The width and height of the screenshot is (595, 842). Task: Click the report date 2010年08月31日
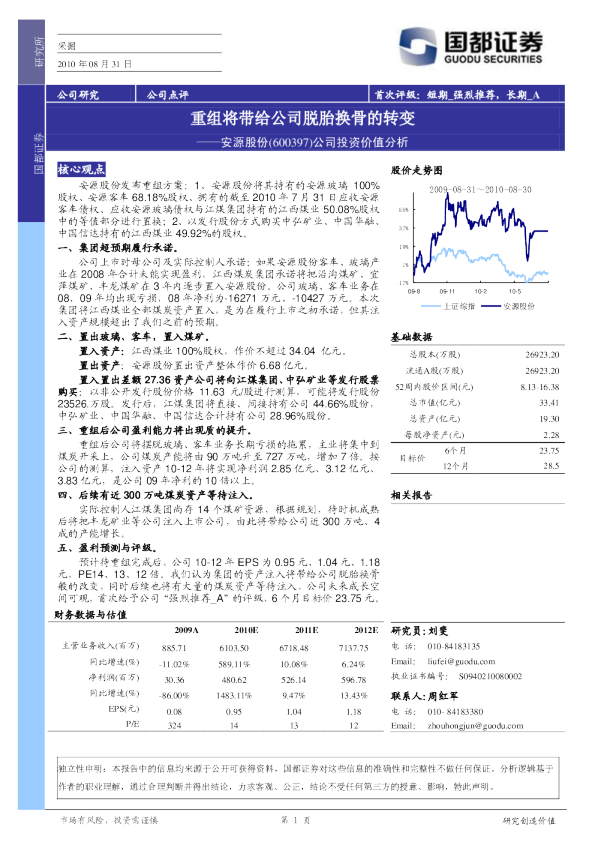pyautogui.click(x=95, y=64)
